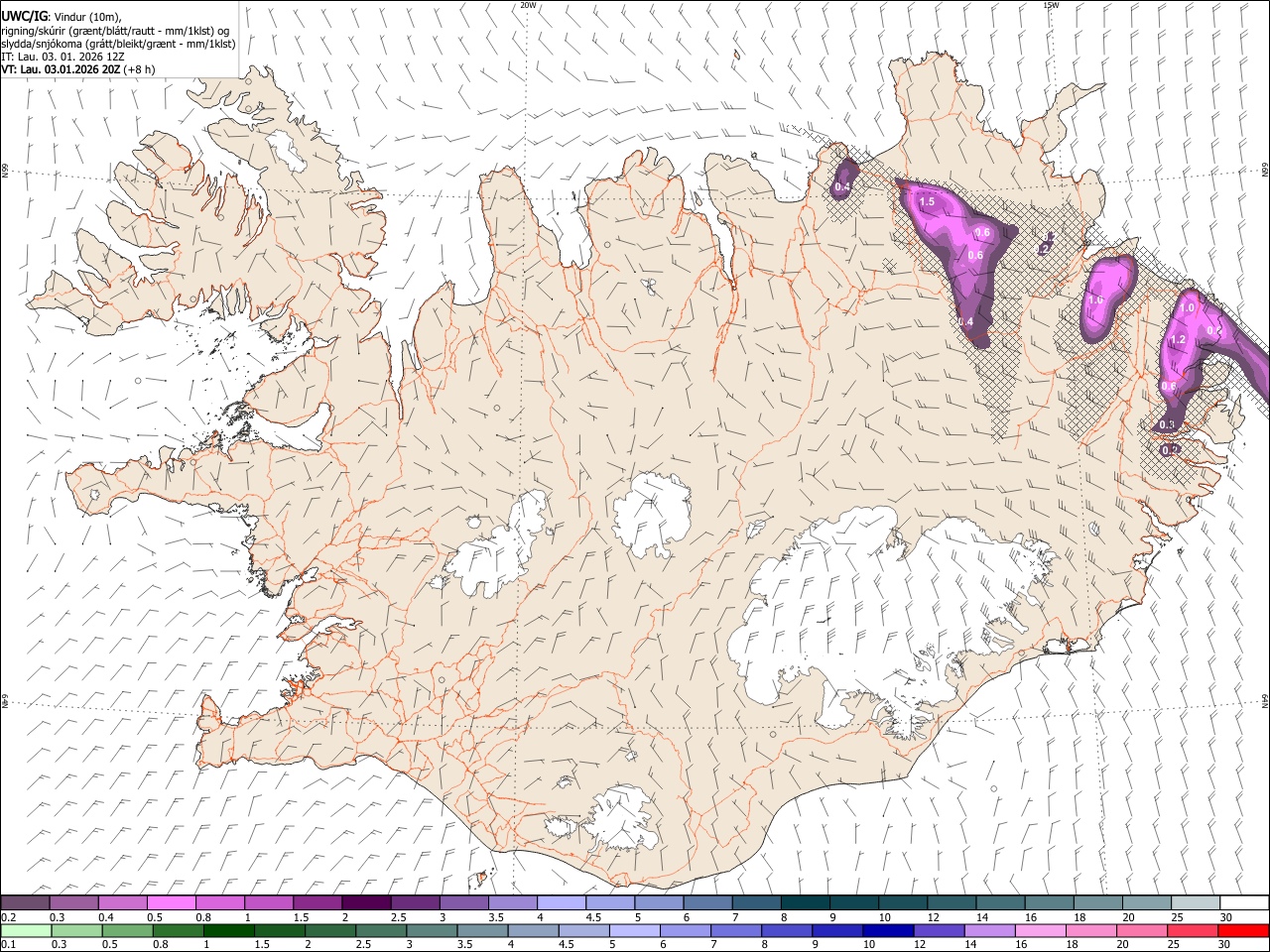
Task: Select the palest green 0.1 rain-scale swatch
Action: 26,930
